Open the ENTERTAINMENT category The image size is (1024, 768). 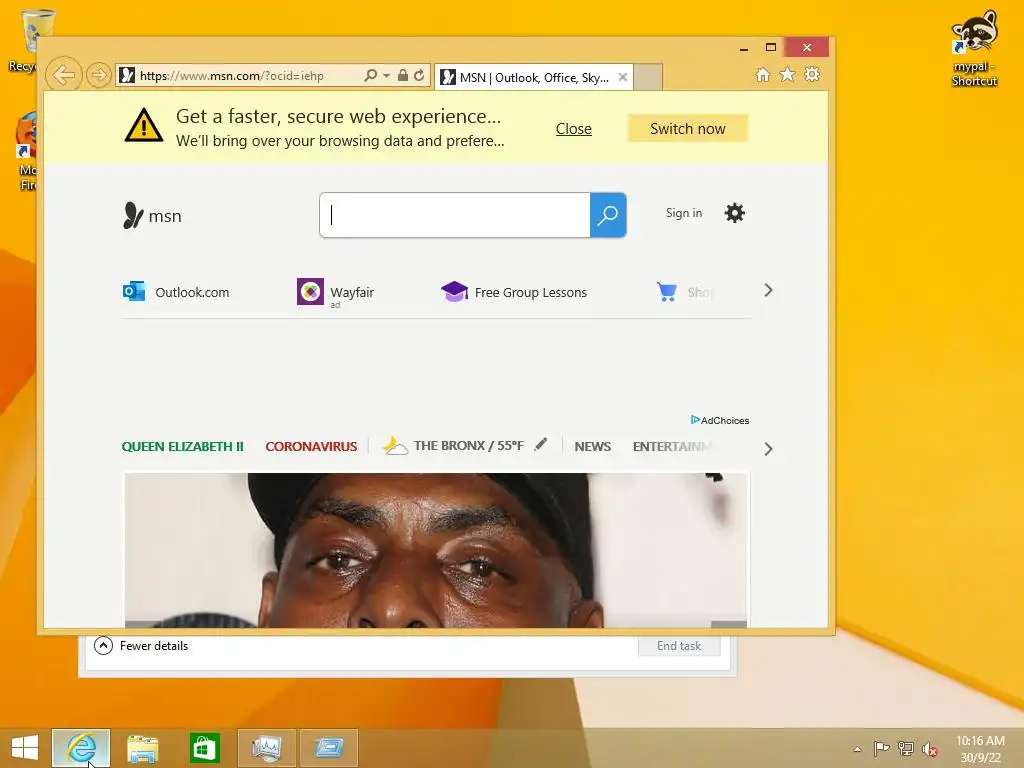[673, 447]
